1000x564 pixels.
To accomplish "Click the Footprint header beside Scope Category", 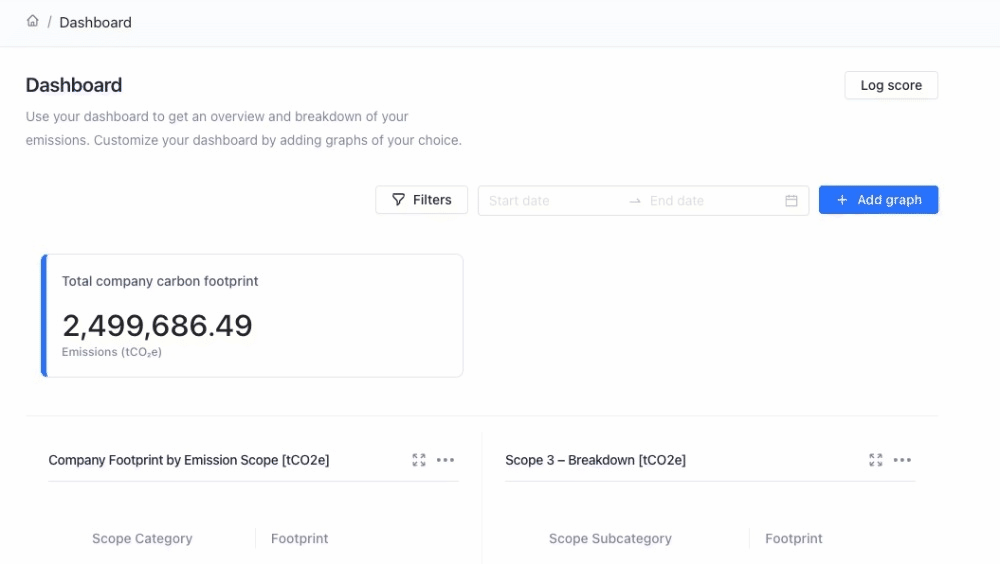I will point(299,538).
